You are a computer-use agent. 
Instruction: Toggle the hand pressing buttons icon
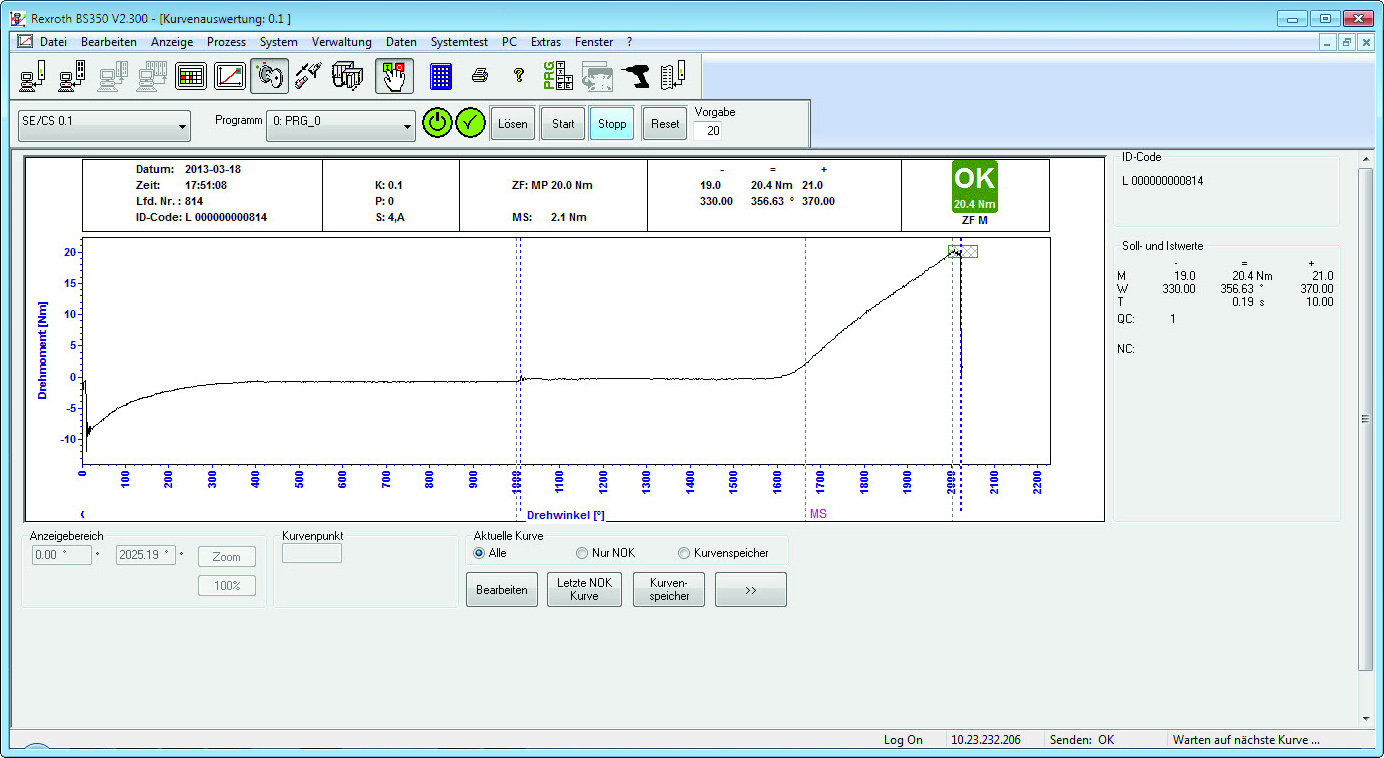(394, 76)
